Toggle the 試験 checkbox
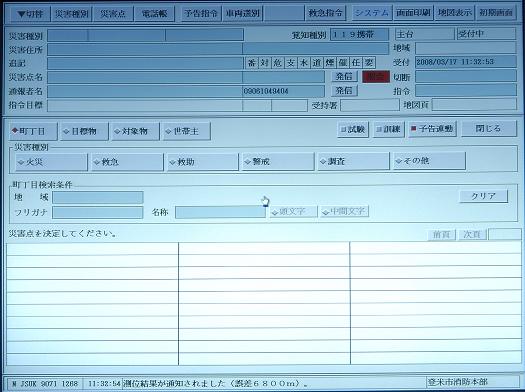This screenshot has width=525, height=392. [353, 129]
